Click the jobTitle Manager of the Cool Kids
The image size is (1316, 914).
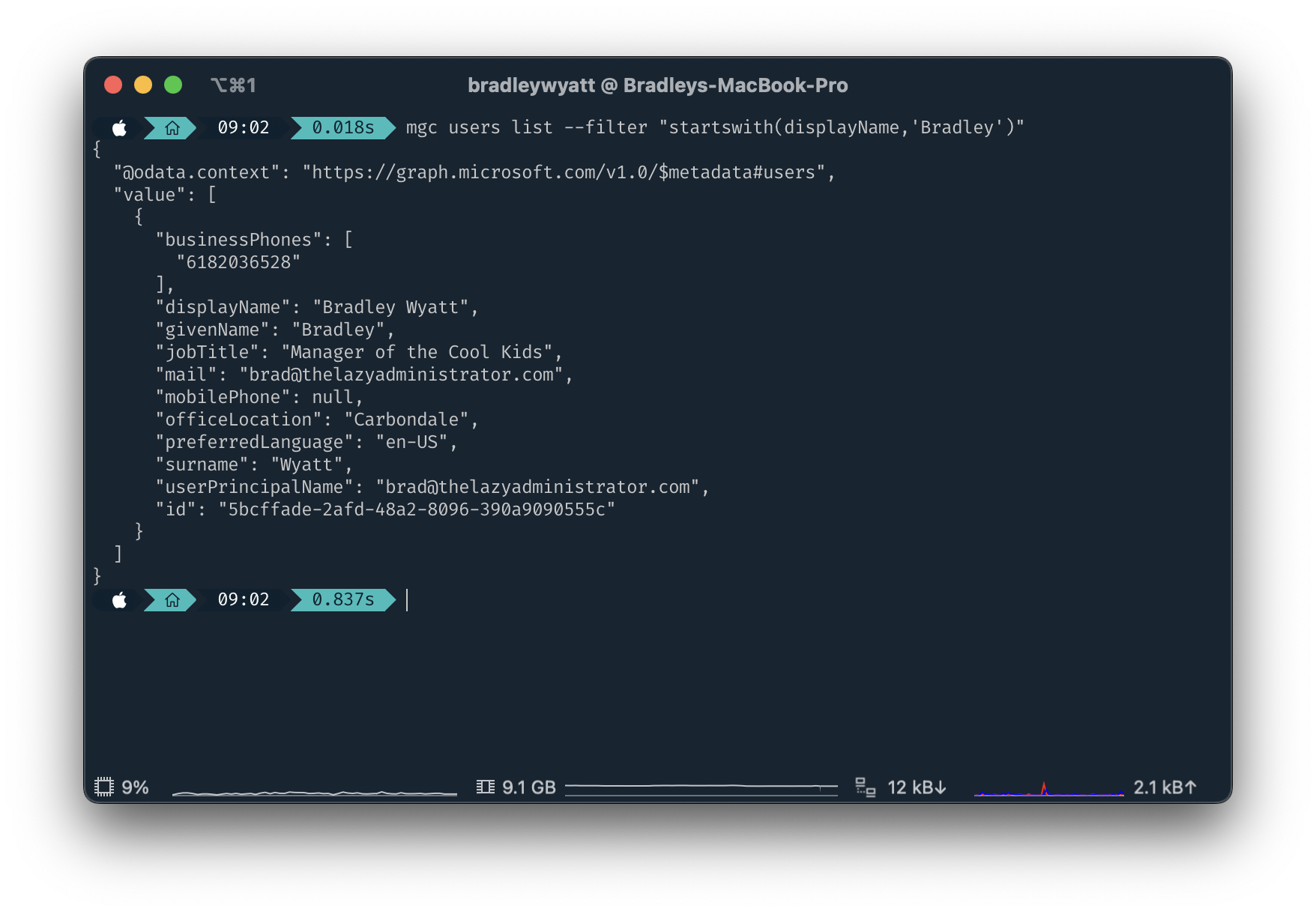click(x=417, y=352)
